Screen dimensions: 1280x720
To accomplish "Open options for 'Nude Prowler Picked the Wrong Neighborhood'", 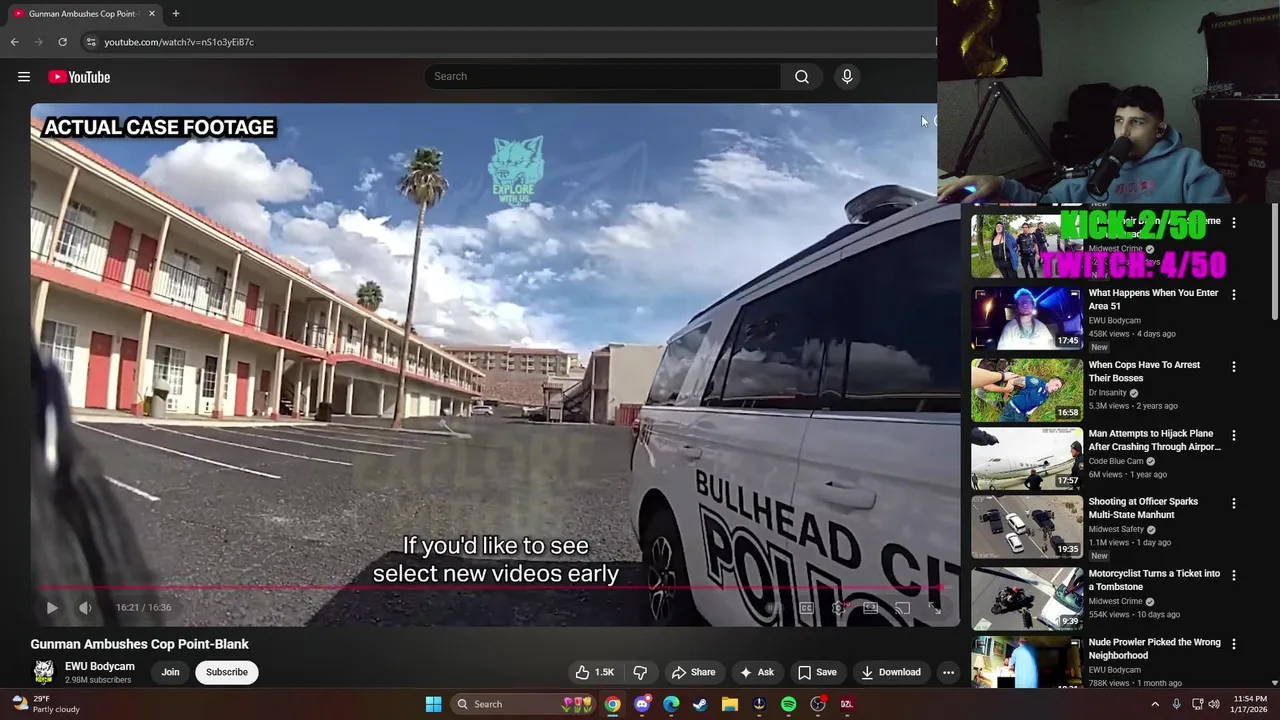I will (x=1233, y=645).
